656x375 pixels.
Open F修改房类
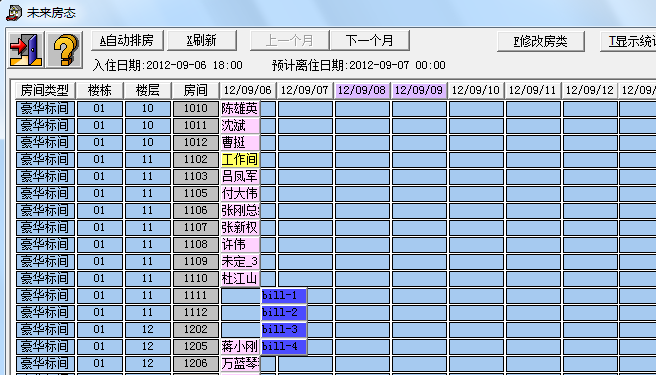(541, 41)
